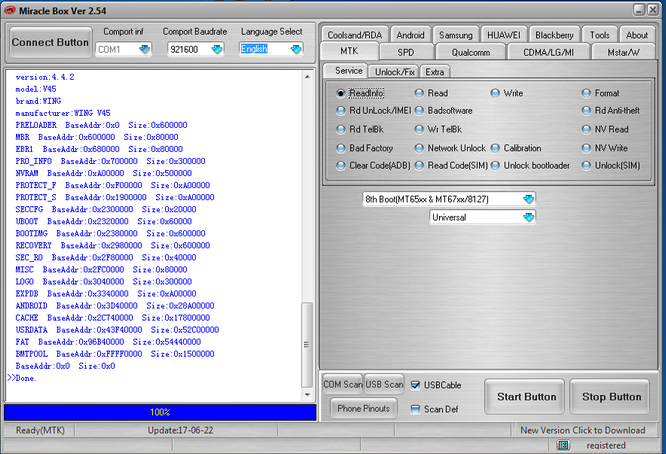The height and width of the screenshot is (454, 666).
Task: Switch to the Blackberry tab
Action: pyautogui.click(x=554, y=35)
